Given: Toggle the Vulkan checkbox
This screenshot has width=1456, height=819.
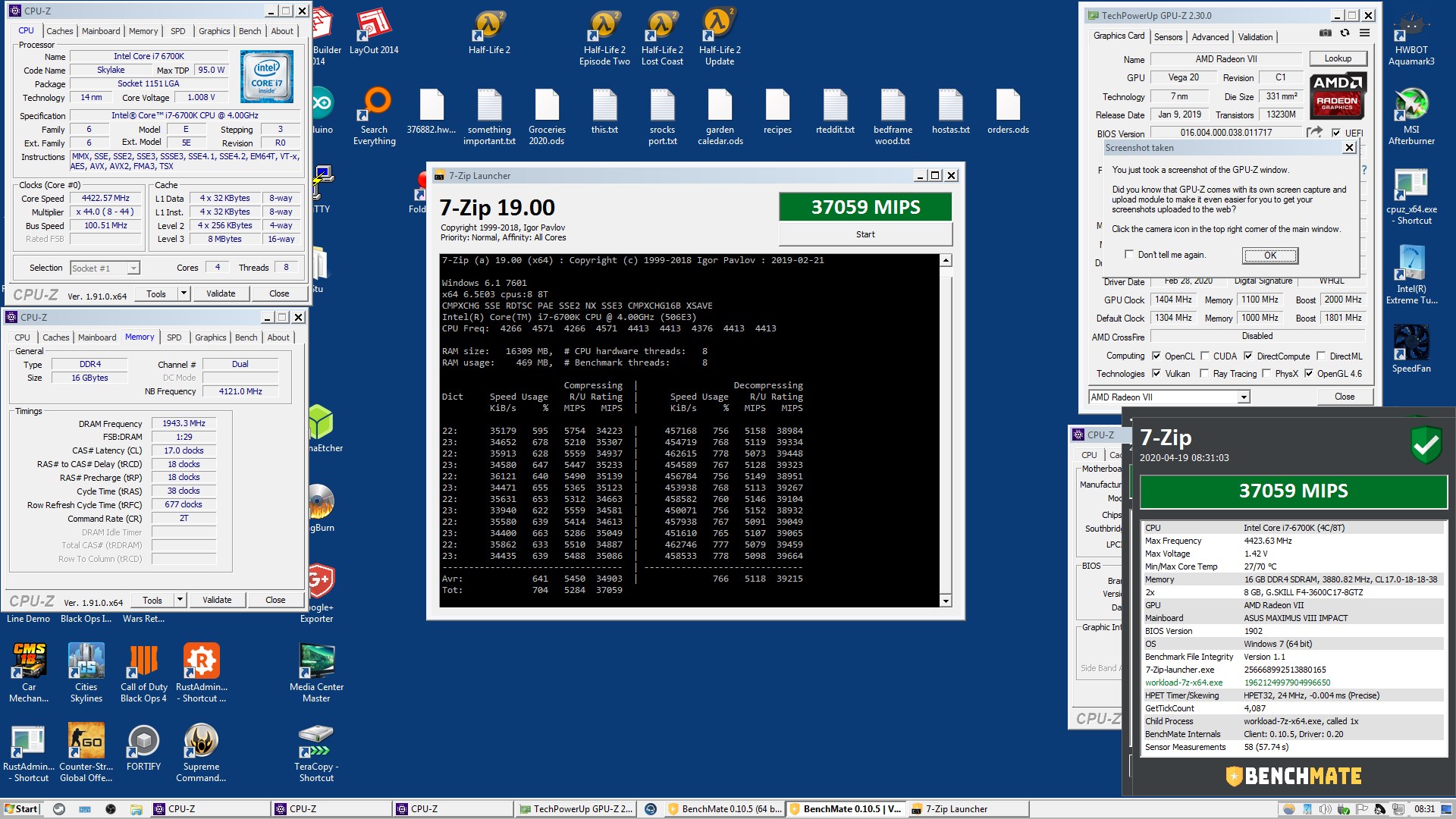Looking at the screenshot, I should [x=1156, y=374].
